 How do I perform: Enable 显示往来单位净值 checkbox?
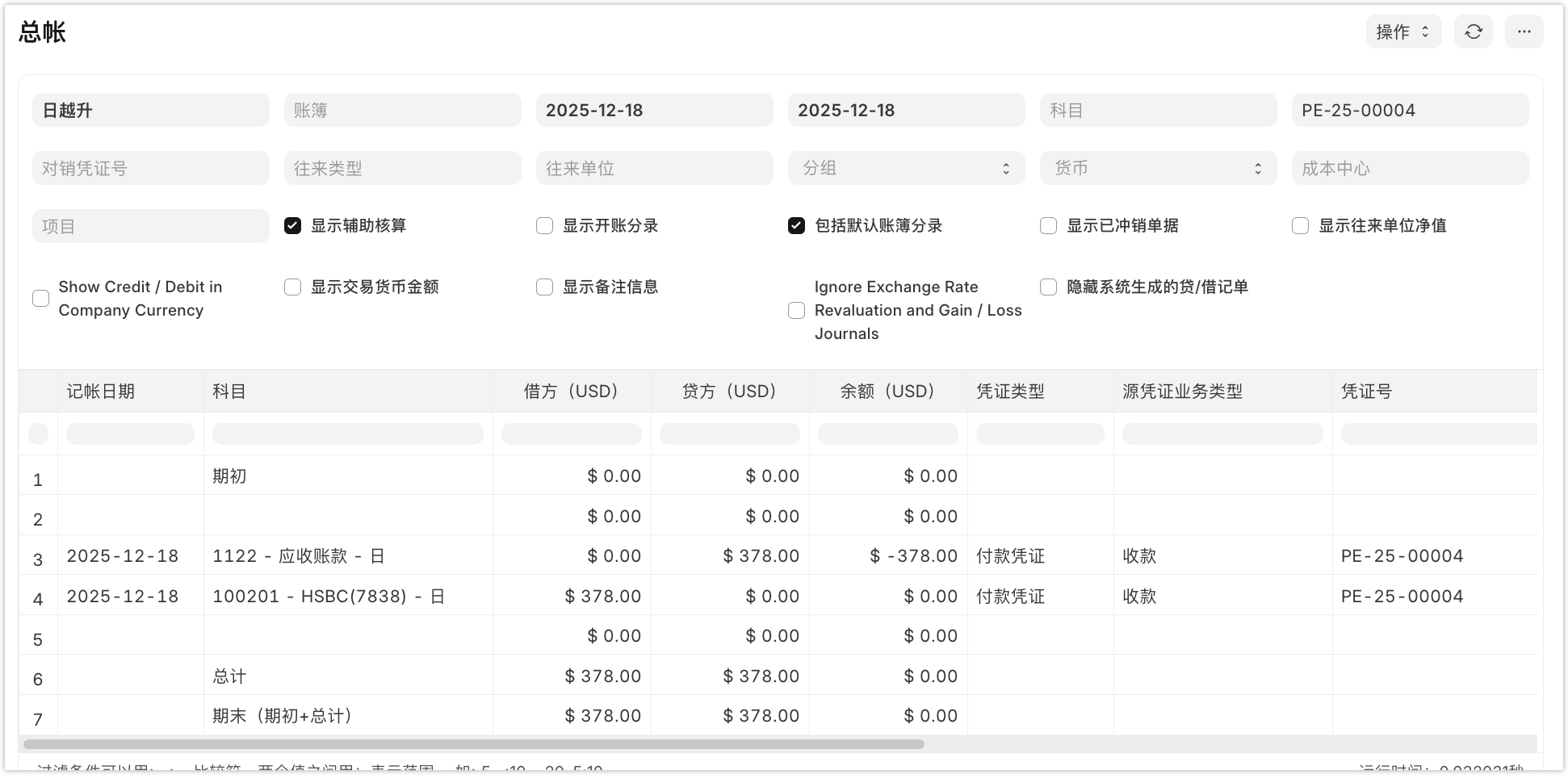pyautogui.click(x=1300, y=226)
